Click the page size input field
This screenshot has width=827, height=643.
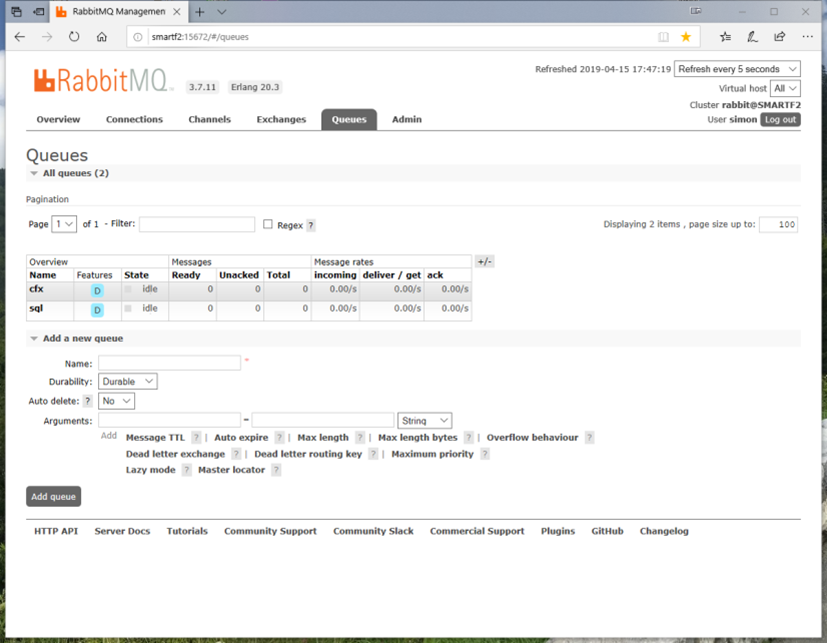tap(778, 224)
